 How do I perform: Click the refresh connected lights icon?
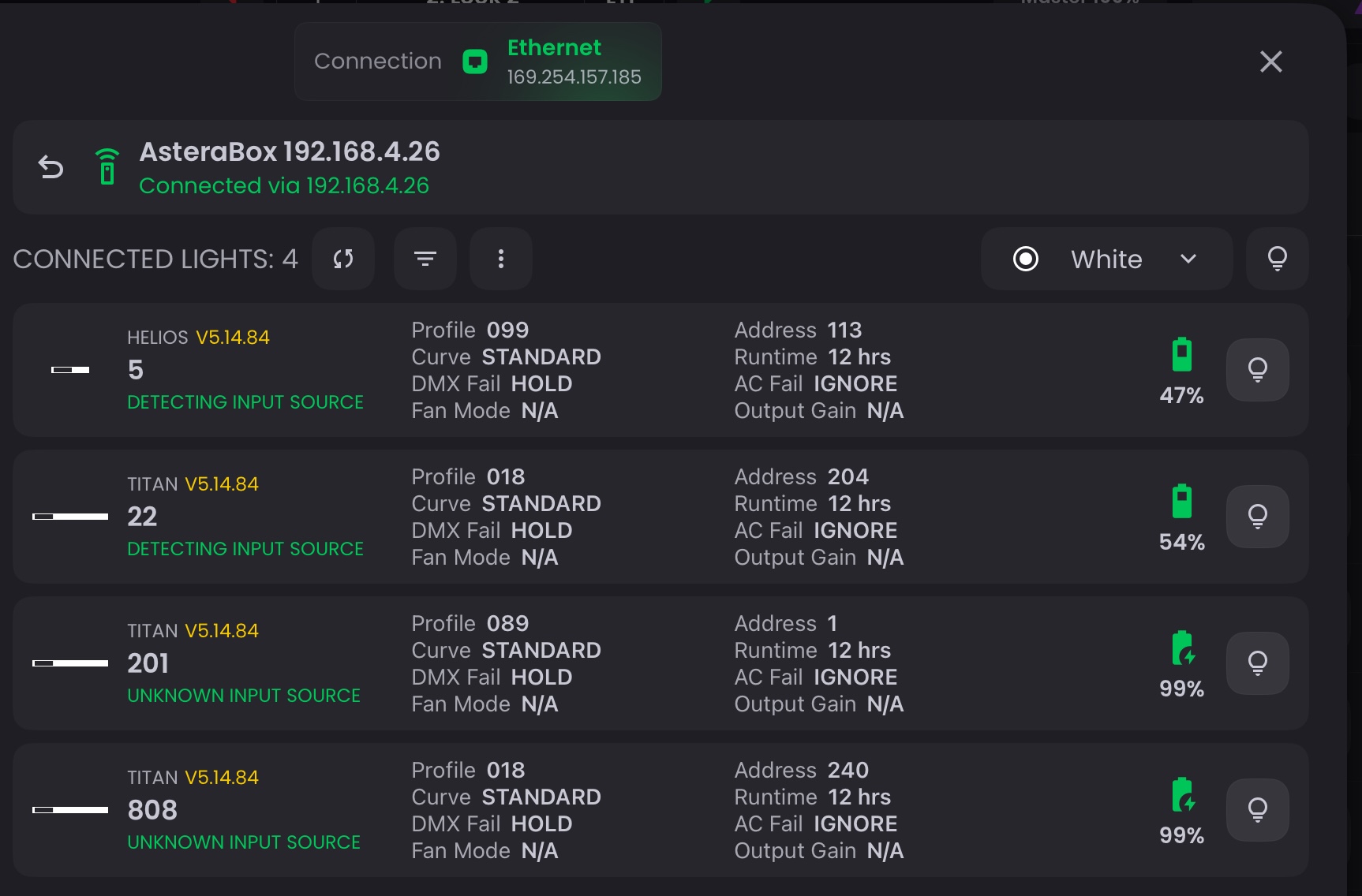[x=343, y=259]
